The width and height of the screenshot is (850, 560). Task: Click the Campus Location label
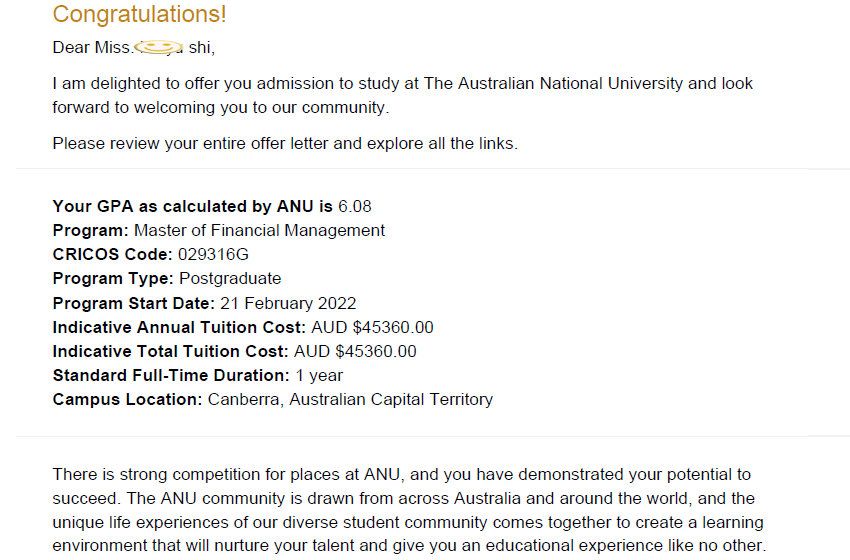[127, 400]
